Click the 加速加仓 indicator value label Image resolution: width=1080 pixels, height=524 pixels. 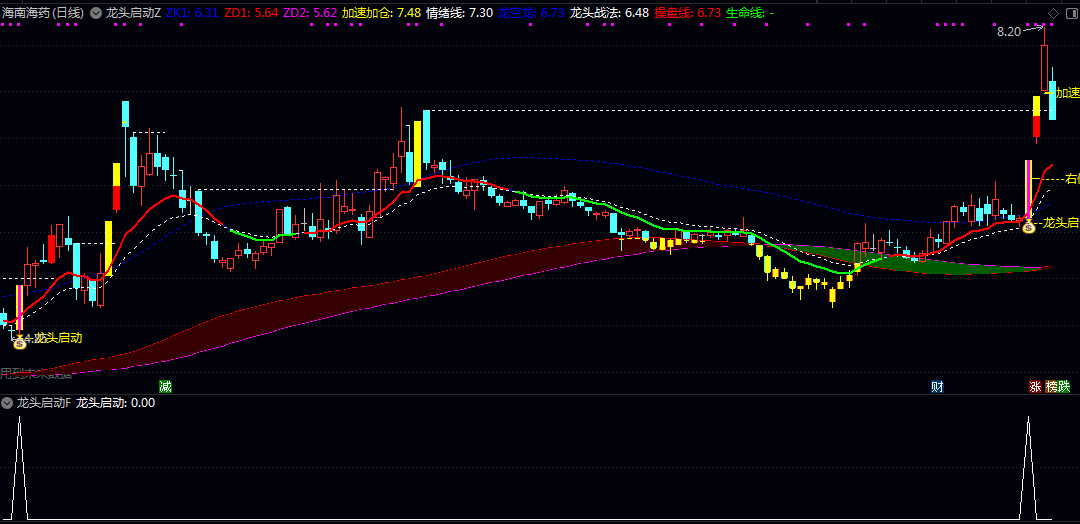coord(381,13)
